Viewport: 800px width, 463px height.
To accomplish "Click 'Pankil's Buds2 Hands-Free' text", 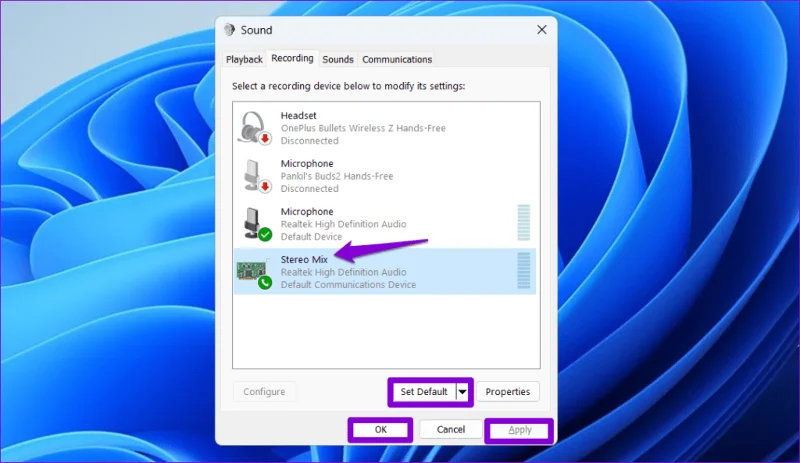I will coord(337,176).
